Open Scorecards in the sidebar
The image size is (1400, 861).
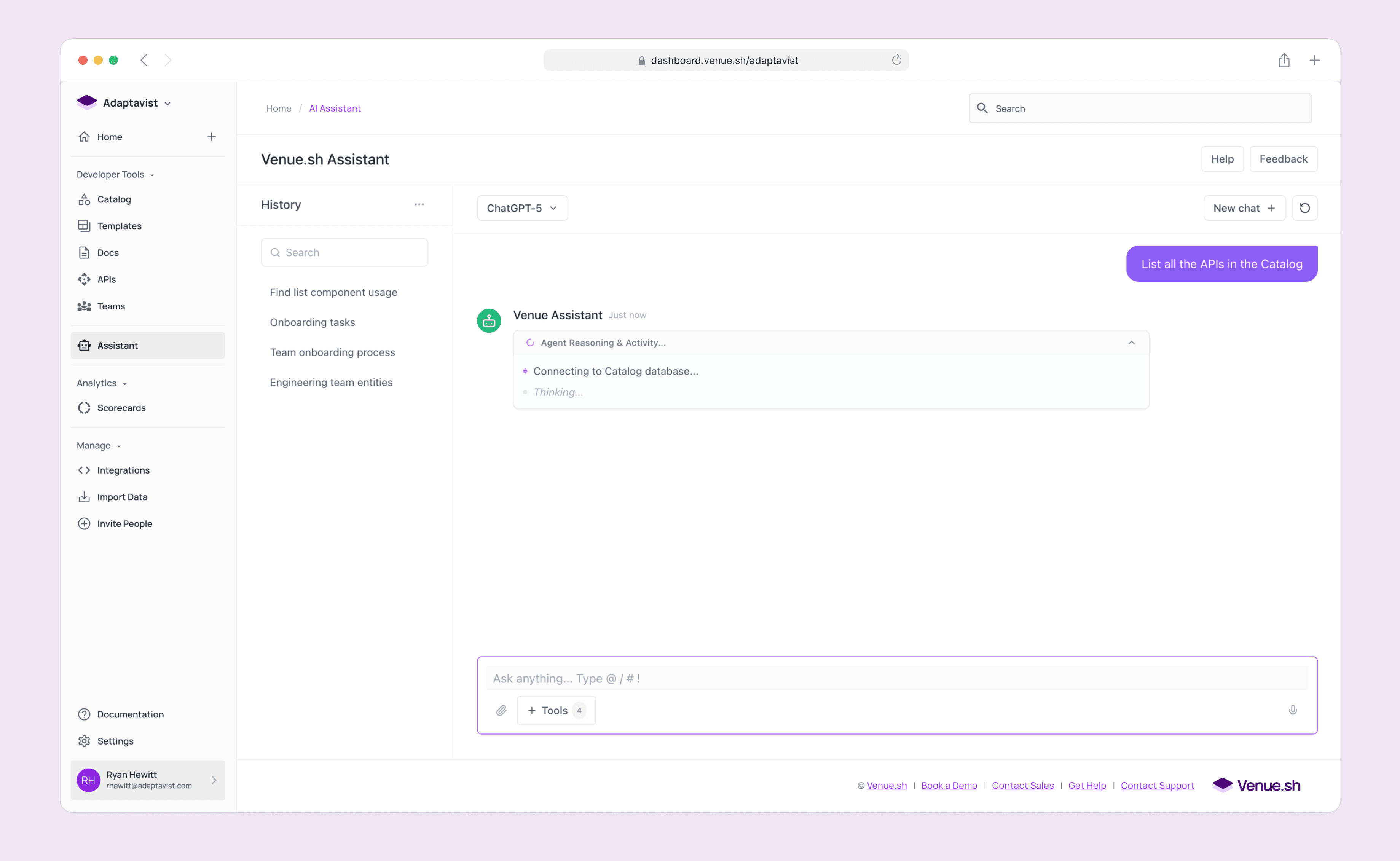coord(121,408)
